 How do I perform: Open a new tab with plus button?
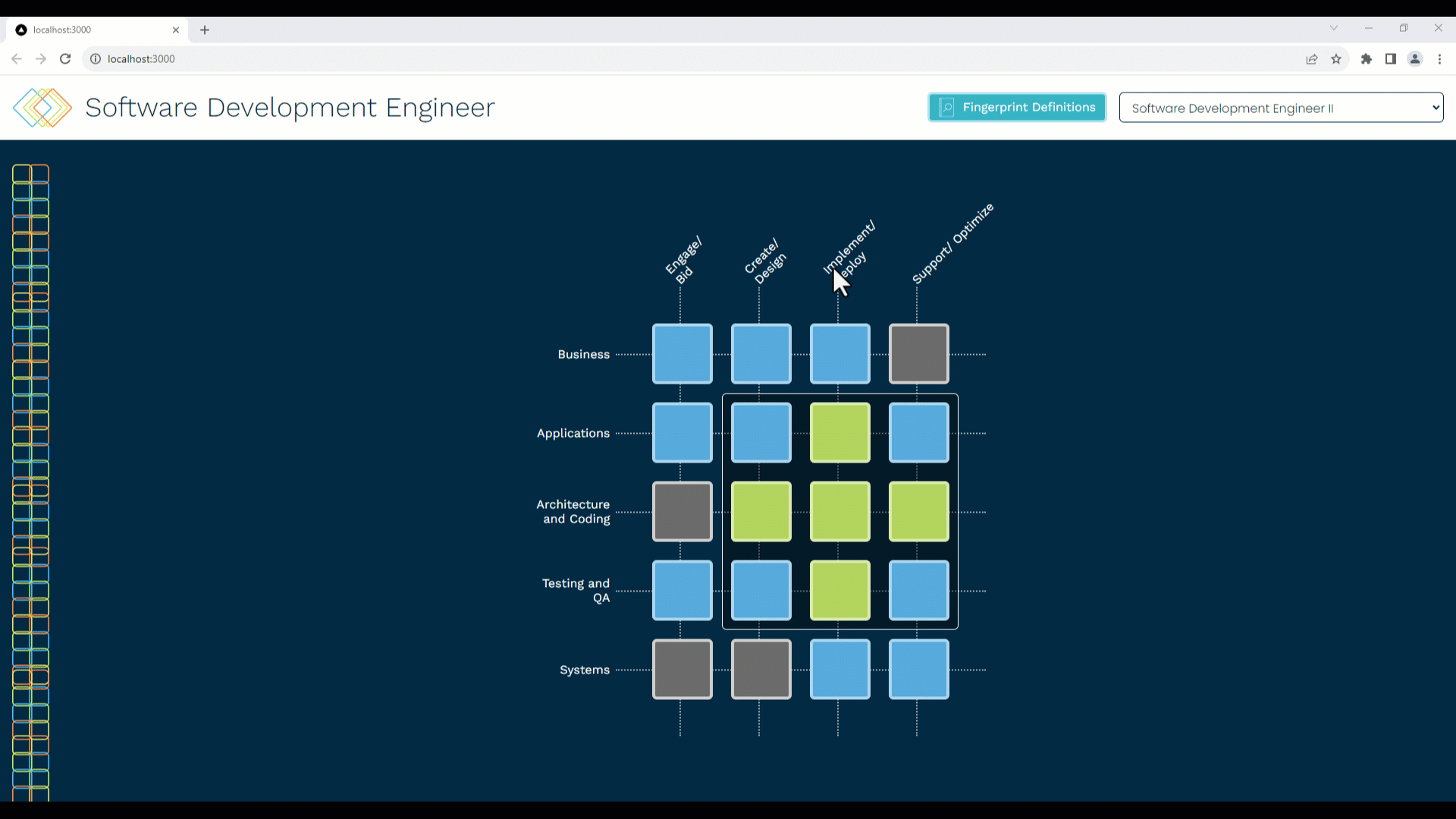coord(205,30)
